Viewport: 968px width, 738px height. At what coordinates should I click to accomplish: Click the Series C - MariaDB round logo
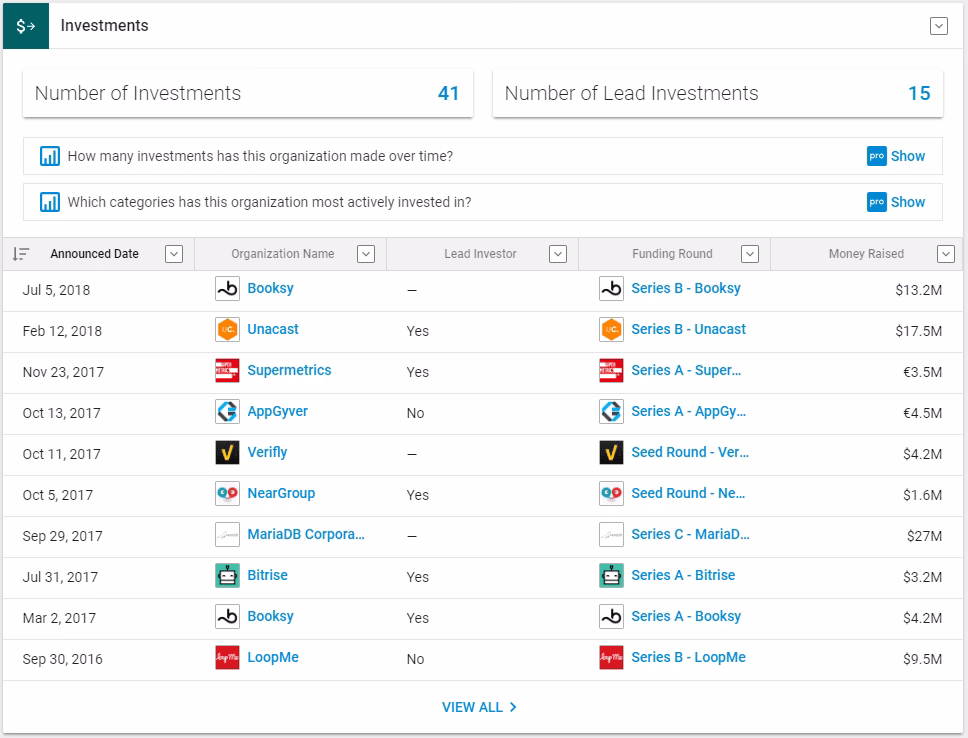pos(611,535)
